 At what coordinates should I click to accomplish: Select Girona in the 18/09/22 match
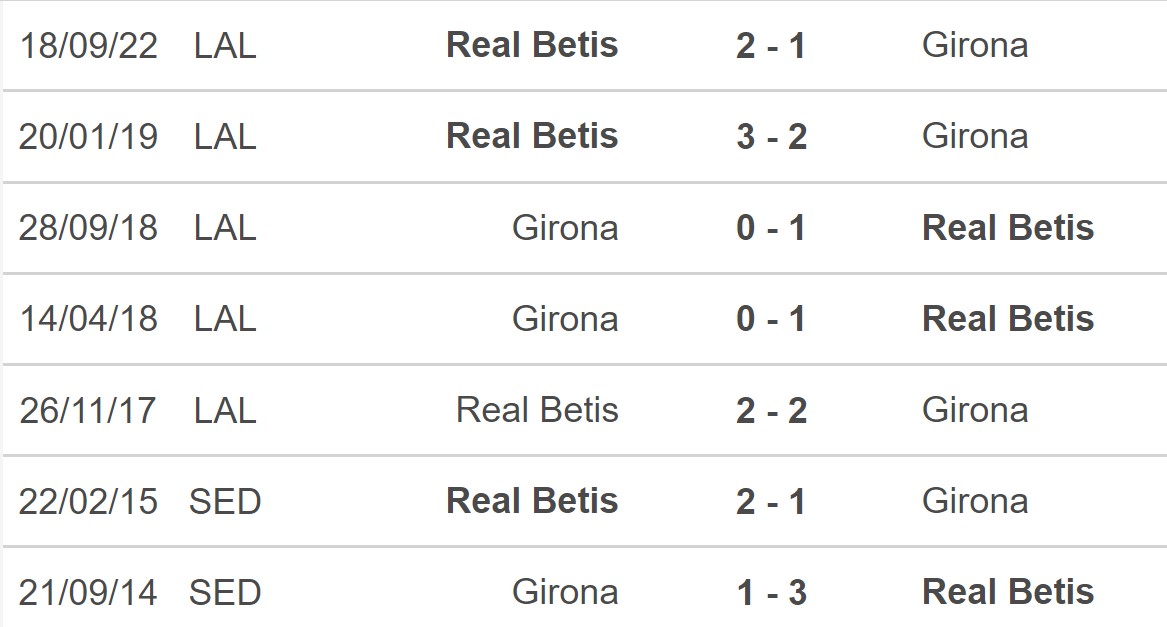(975, 45)
